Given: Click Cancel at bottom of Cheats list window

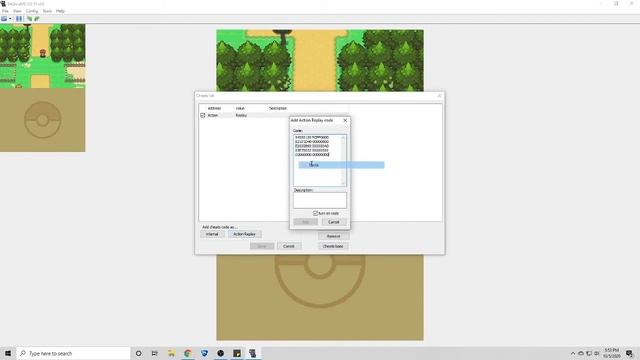Looking at the screenshot, I should pos(289,246).
